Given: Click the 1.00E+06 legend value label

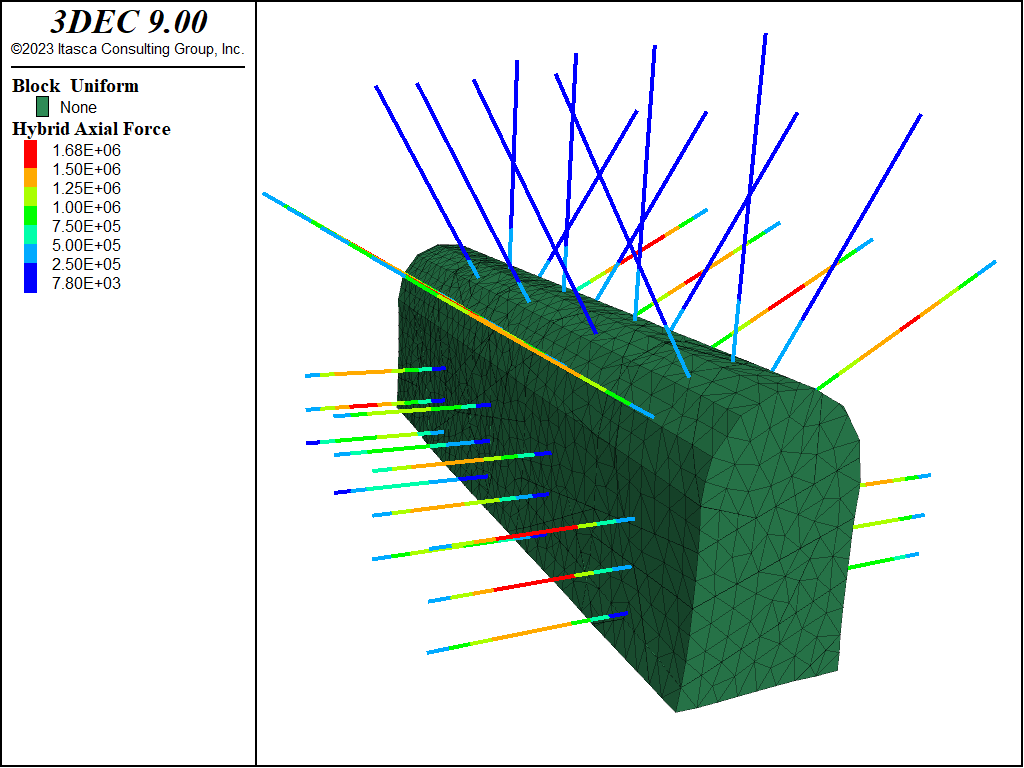Looking at the screenshot, I should 86,207.
